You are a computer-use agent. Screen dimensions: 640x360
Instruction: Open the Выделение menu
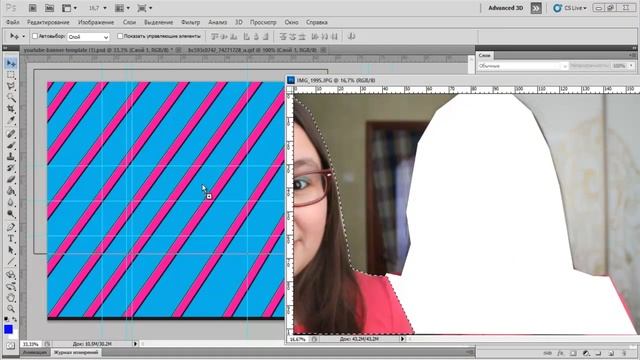(158, 22)
